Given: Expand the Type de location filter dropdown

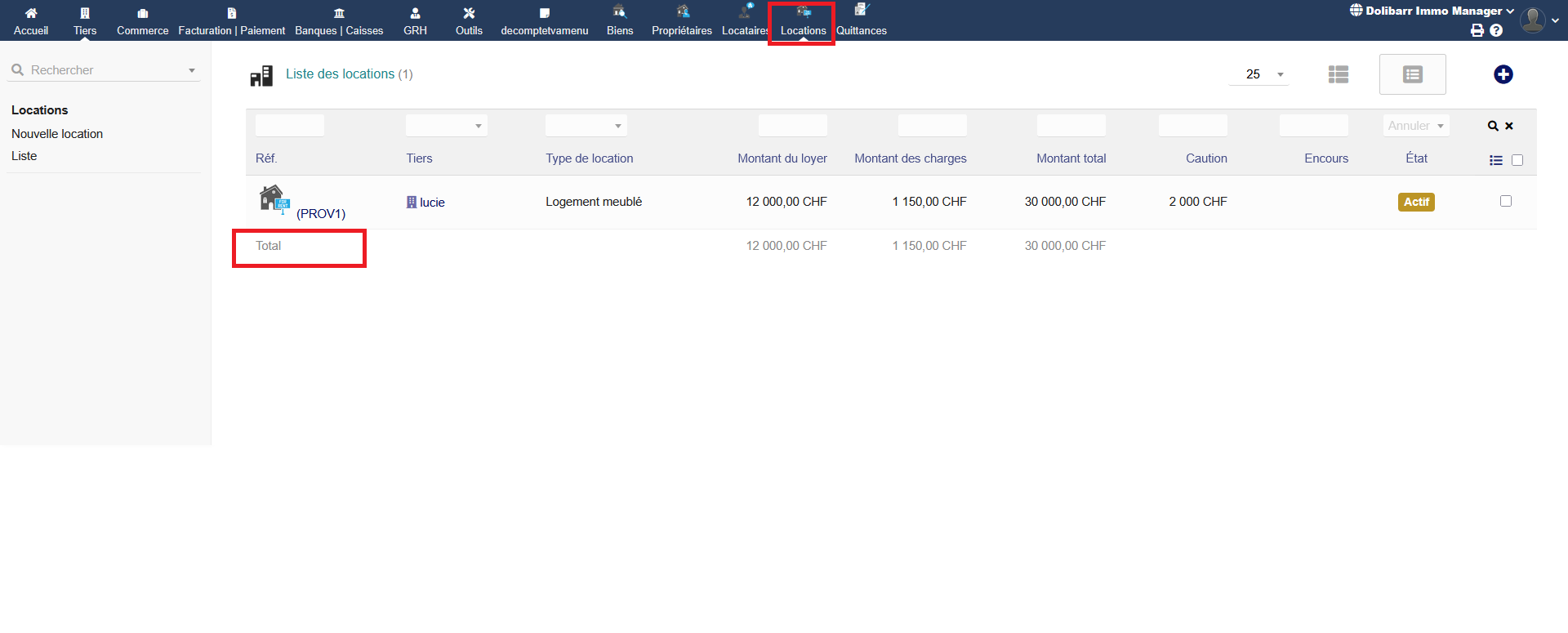Looking at the screenshot, I should (x=586, y=126).
